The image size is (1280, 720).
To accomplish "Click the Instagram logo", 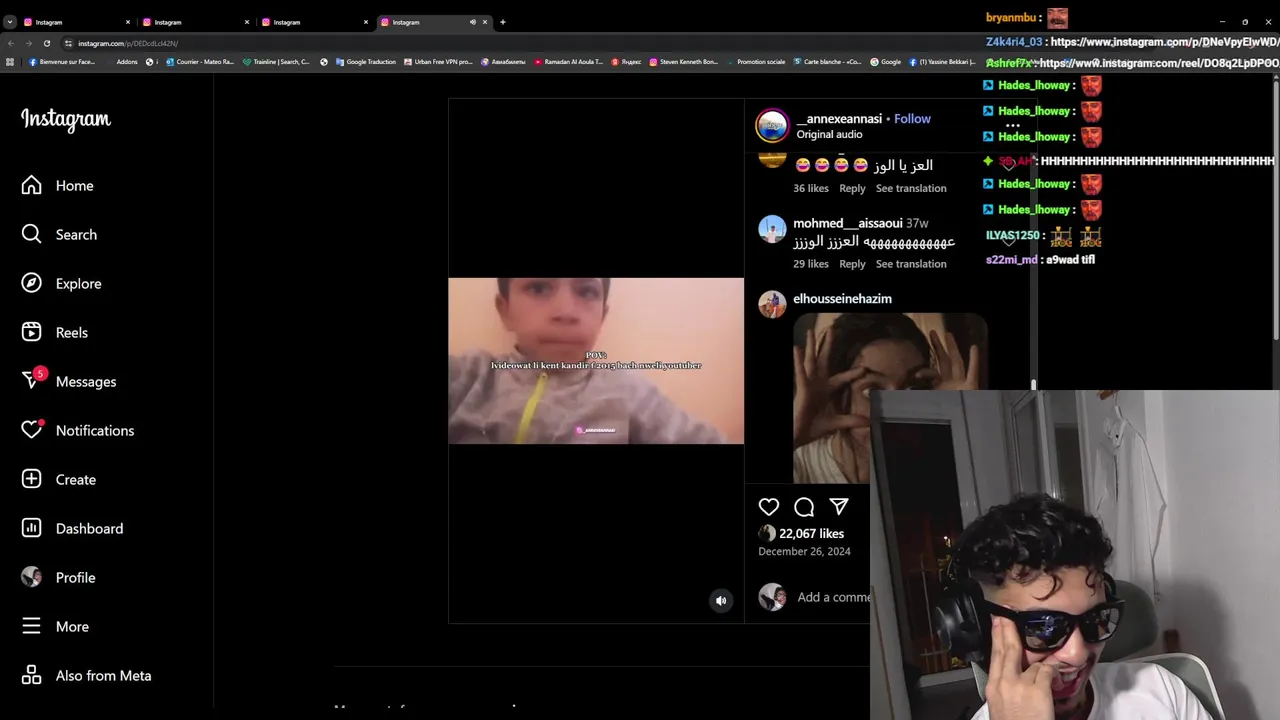I will [66, 120].
